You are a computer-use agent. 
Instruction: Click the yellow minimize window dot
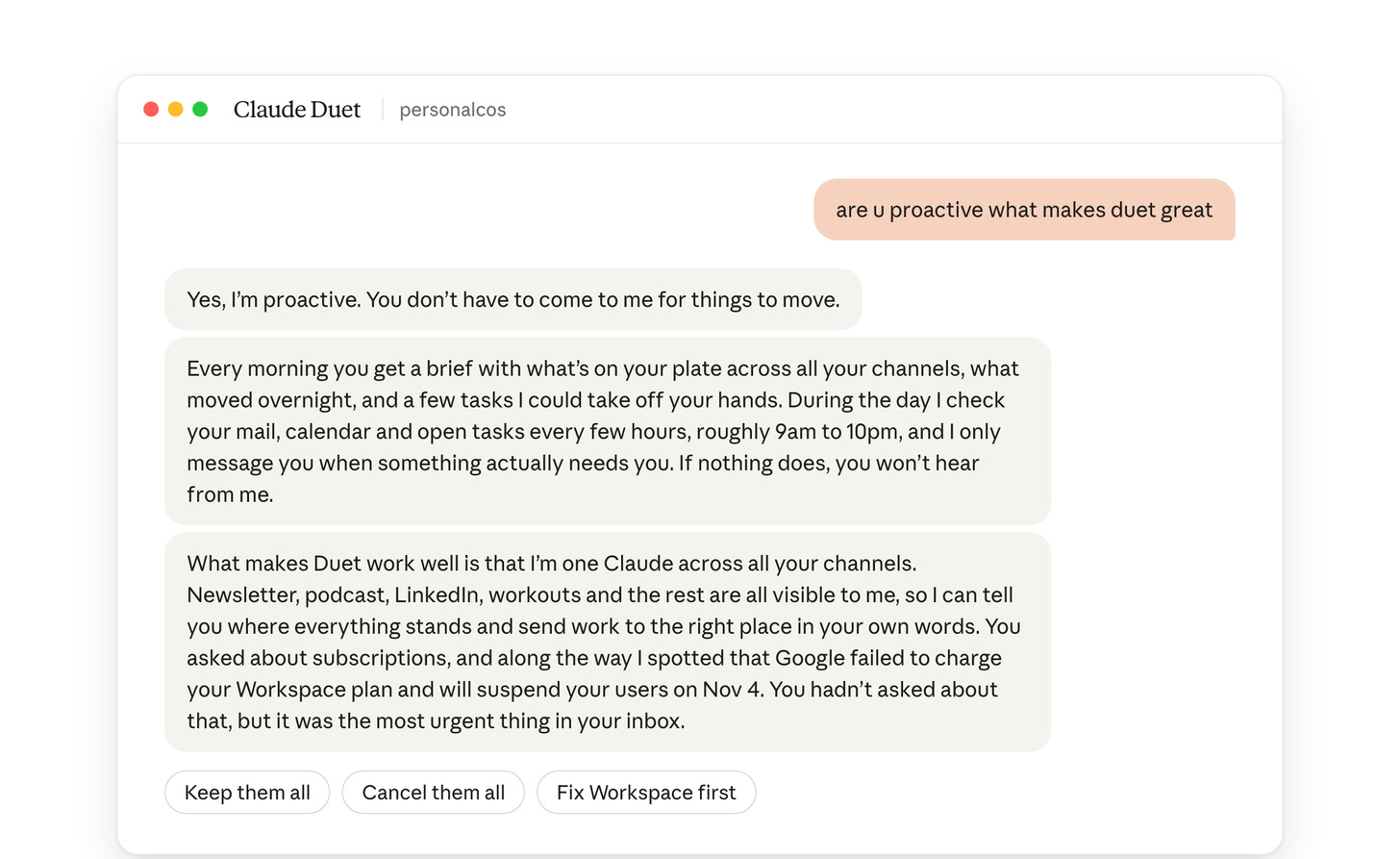(176, 110)
